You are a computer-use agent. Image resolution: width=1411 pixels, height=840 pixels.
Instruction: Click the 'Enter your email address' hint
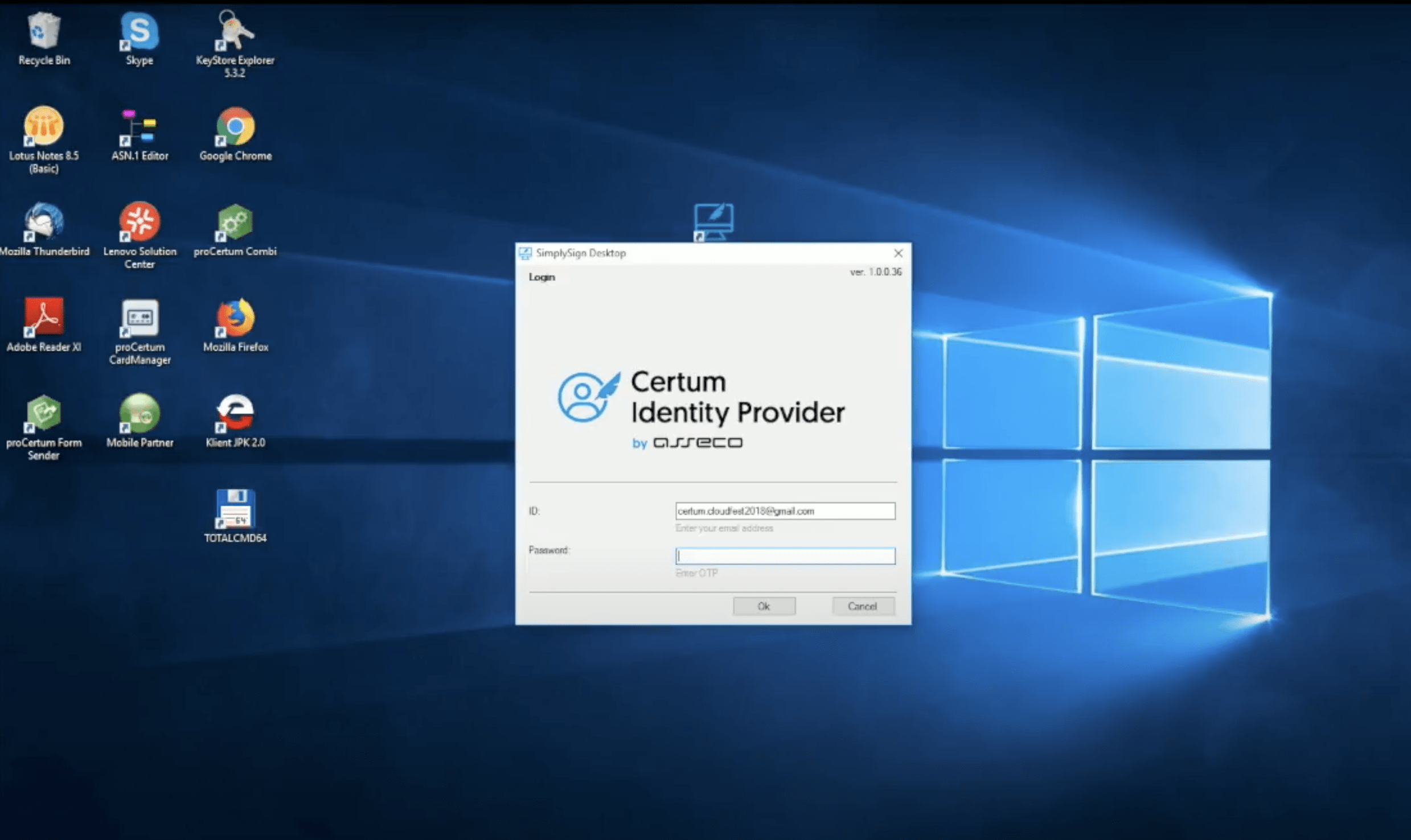[x=724, y=528]
